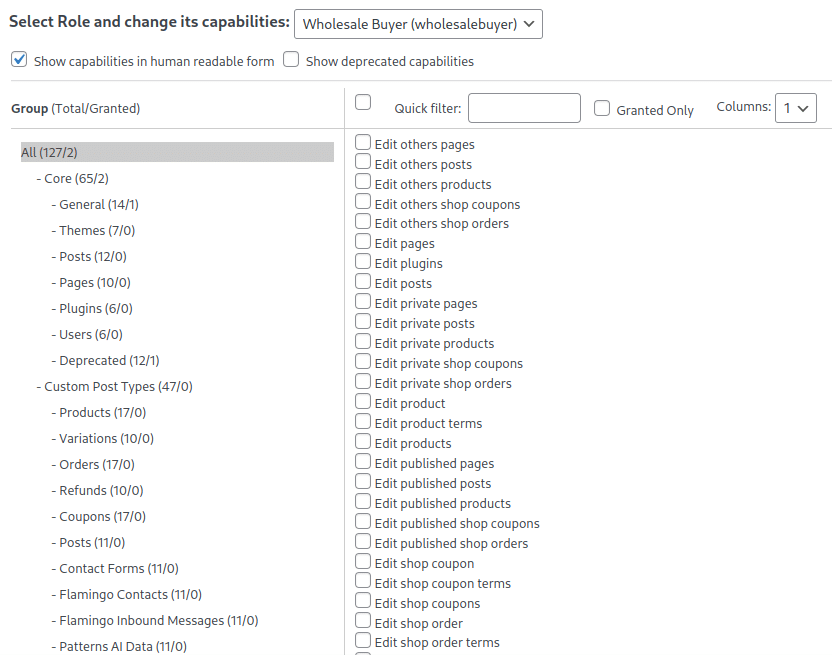832x655 pixels.
Task: Tick the select-all capabilities checkbox
Action: point(363,102)
